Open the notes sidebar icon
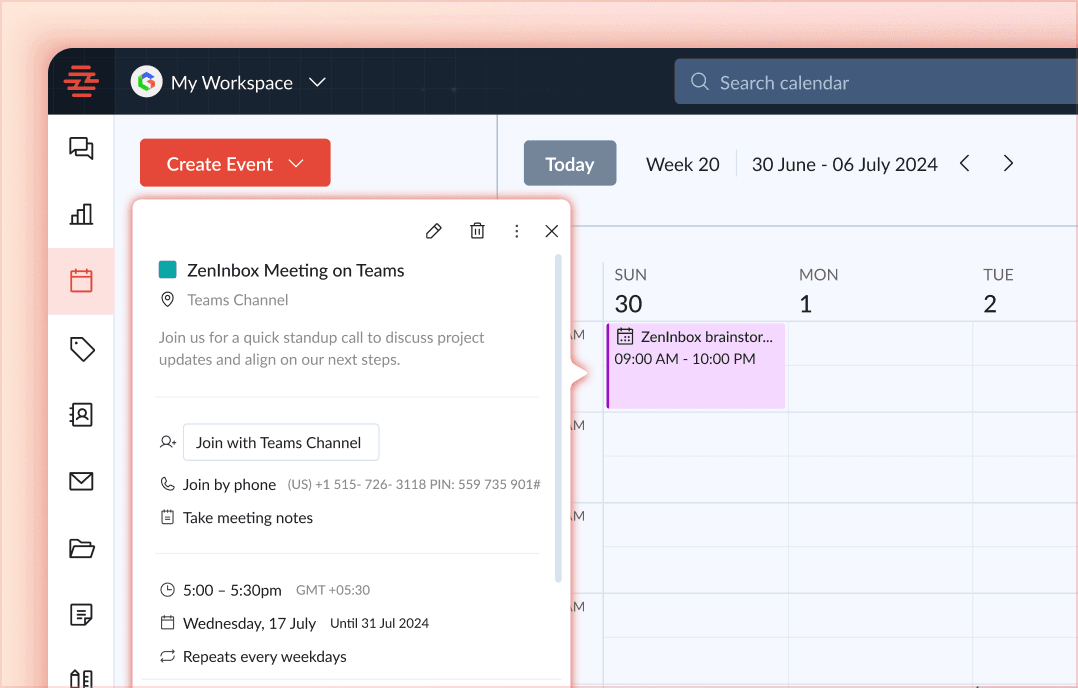Viewport: 1078px width, 688px height. tap(81, 614)
